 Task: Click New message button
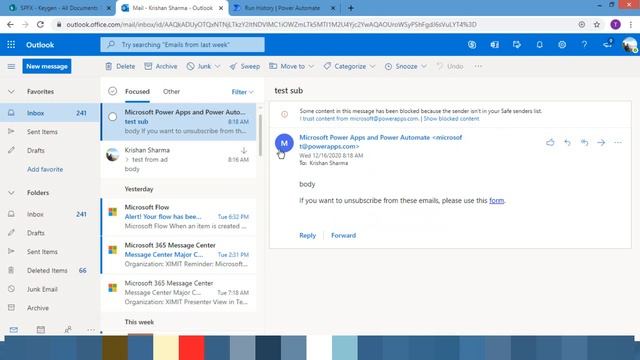tap(47, 66)
